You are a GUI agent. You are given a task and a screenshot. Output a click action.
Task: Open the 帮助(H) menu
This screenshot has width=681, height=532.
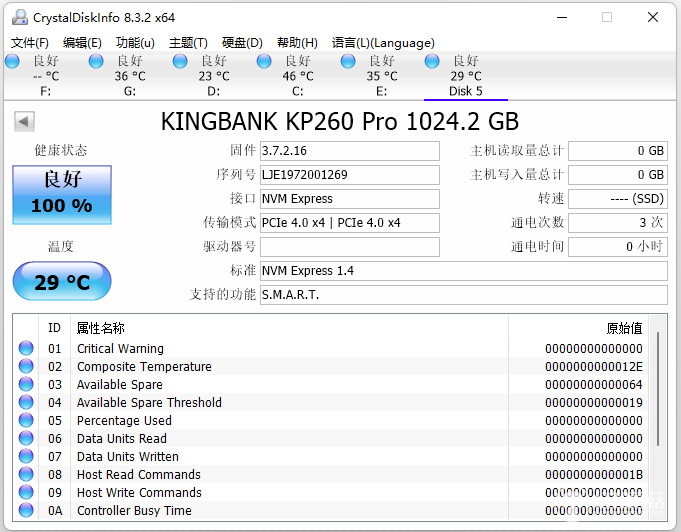tap(297, 43)
